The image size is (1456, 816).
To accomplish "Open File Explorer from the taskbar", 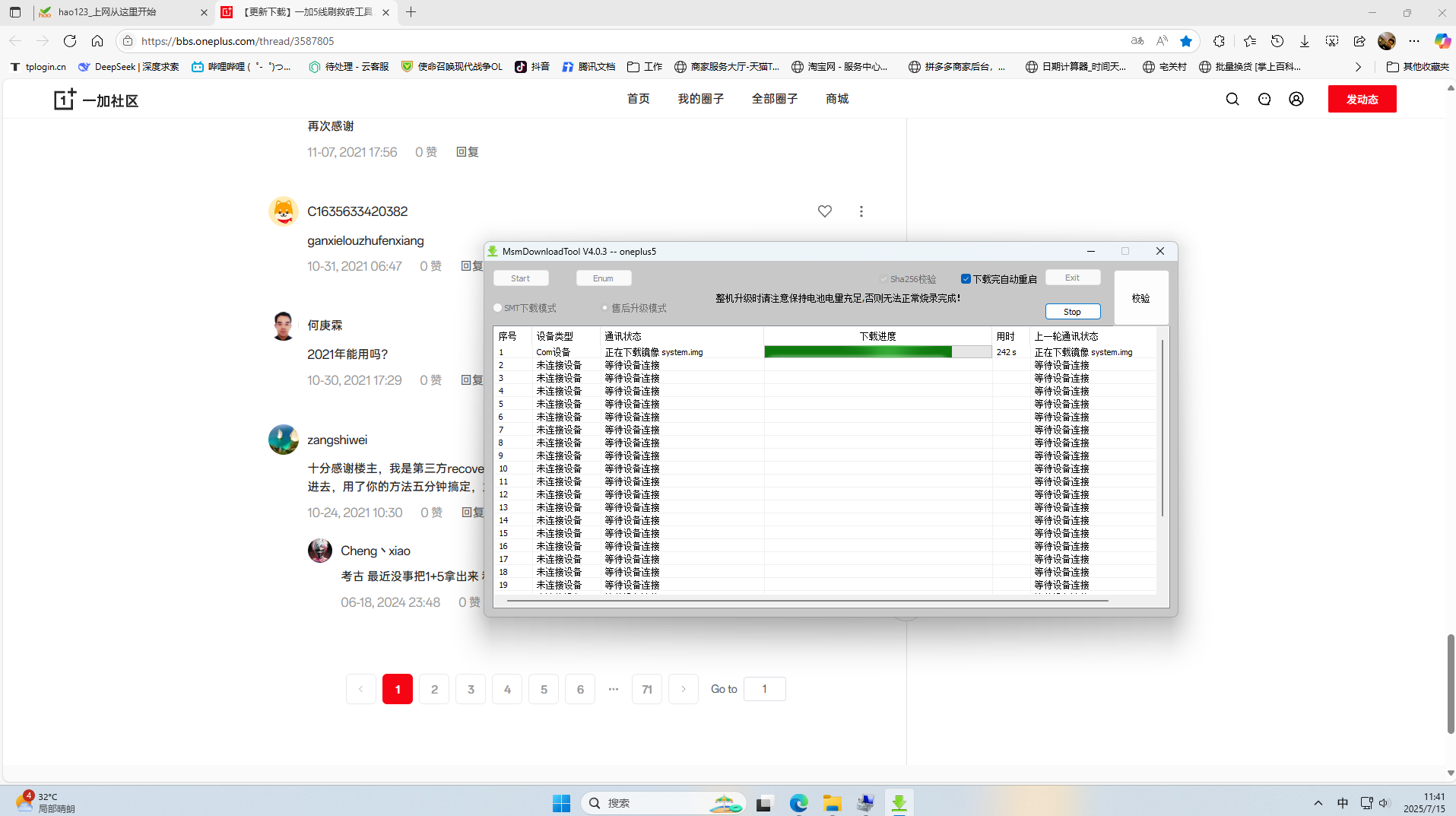I will tap(832, 803).
